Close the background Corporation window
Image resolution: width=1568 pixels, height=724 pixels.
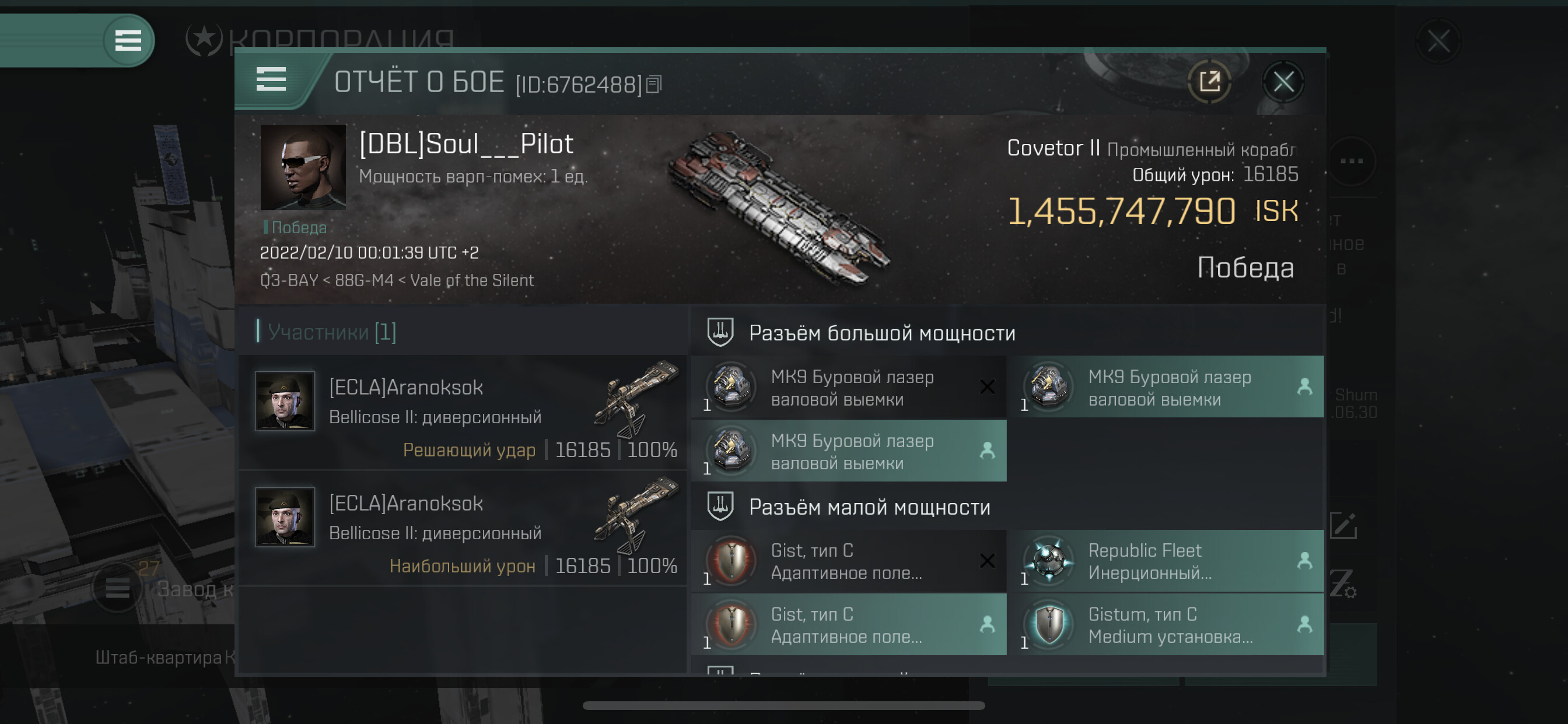pyautogui.click(x=1438, y=41)
